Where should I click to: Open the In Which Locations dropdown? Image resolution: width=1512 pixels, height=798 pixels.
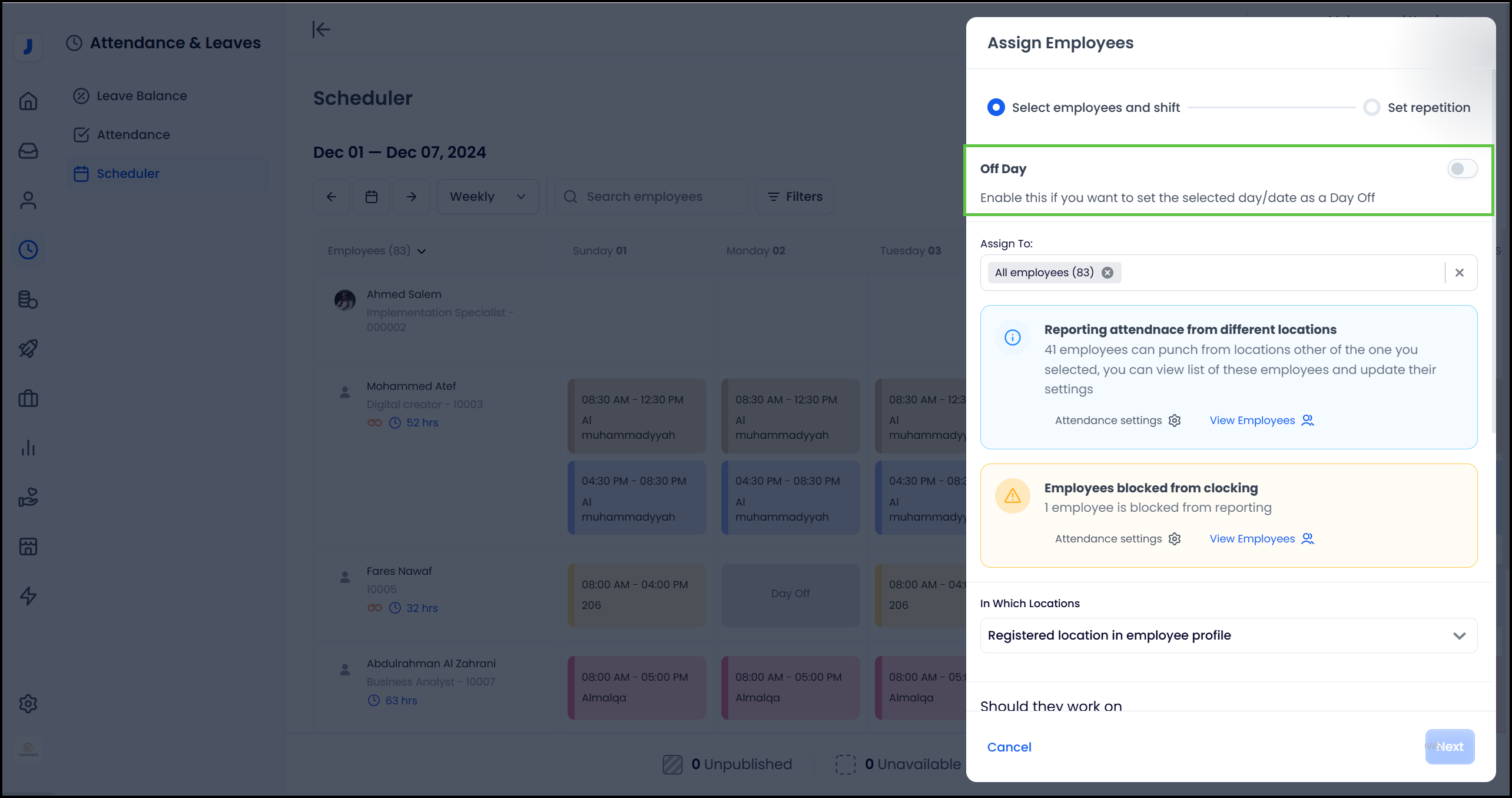pos(1228,635)
